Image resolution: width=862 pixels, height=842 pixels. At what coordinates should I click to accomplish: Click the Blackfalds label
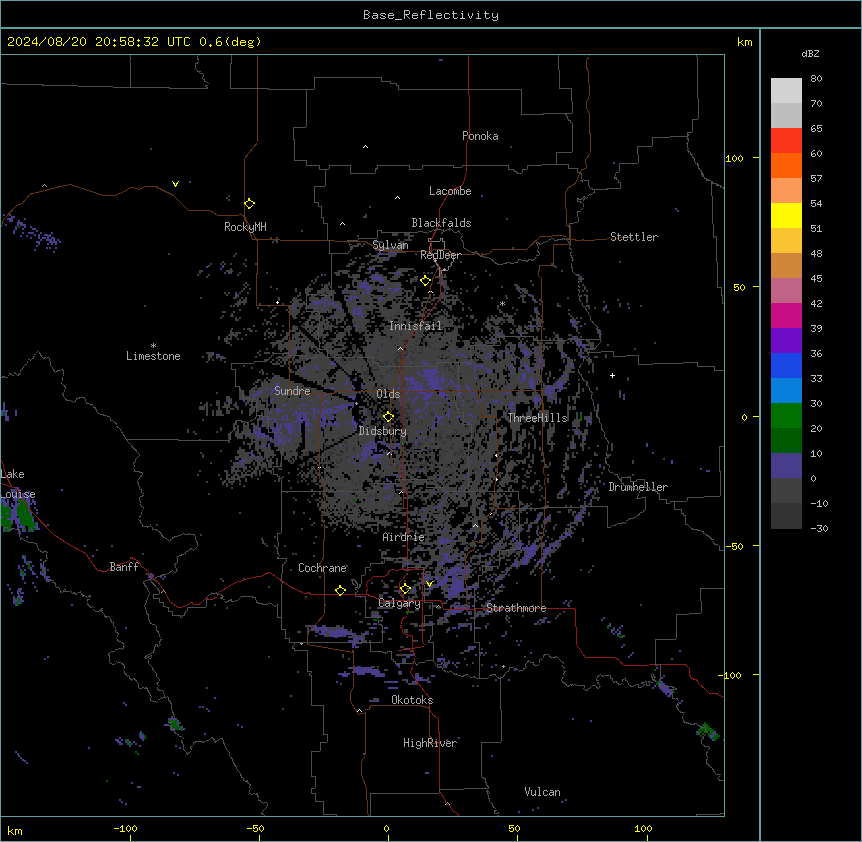441,223
